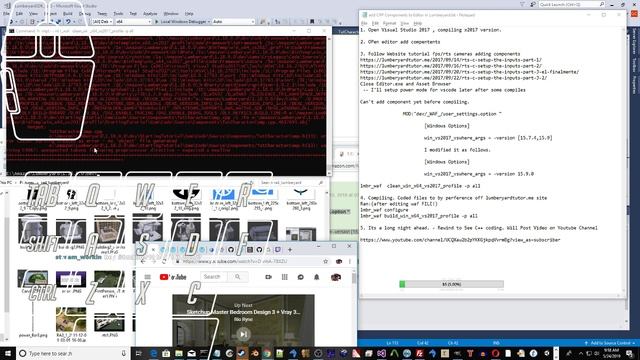Click the Undo button in Visual Studio
This screenshot has height=360, width=640.
click(68, 22)
